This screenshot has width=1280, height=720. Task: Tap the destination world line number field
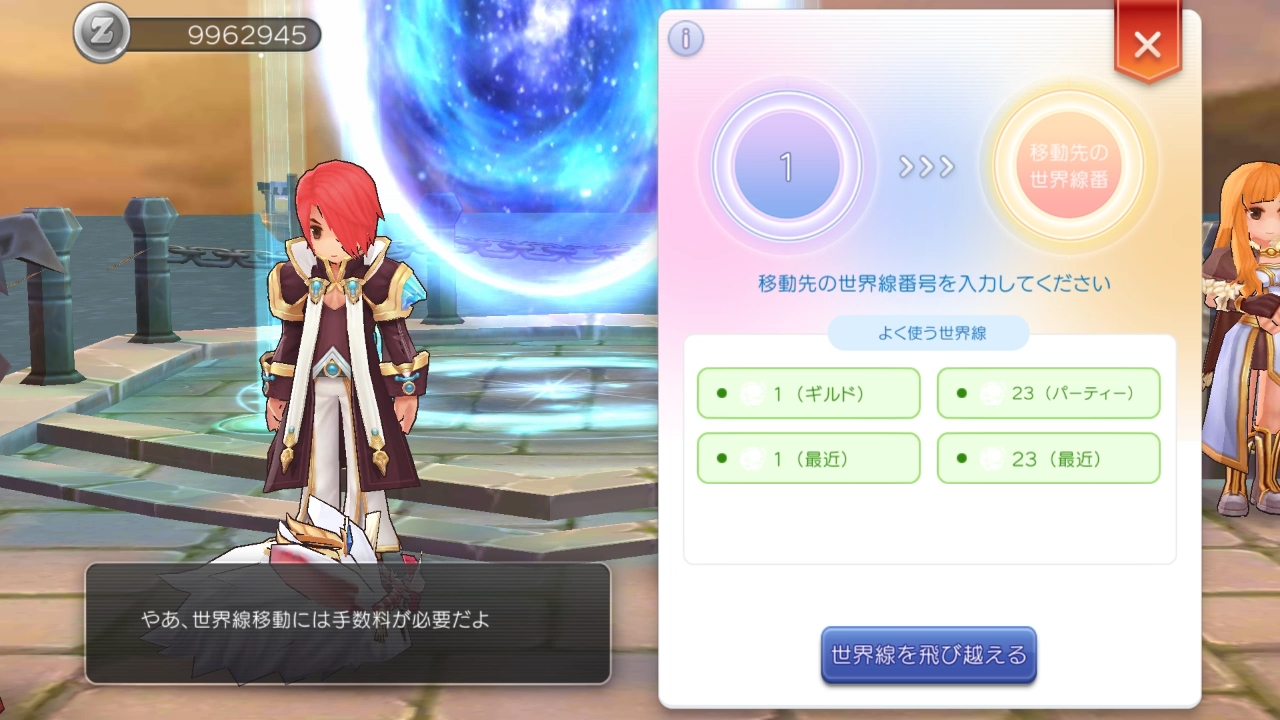[1071, 166]
